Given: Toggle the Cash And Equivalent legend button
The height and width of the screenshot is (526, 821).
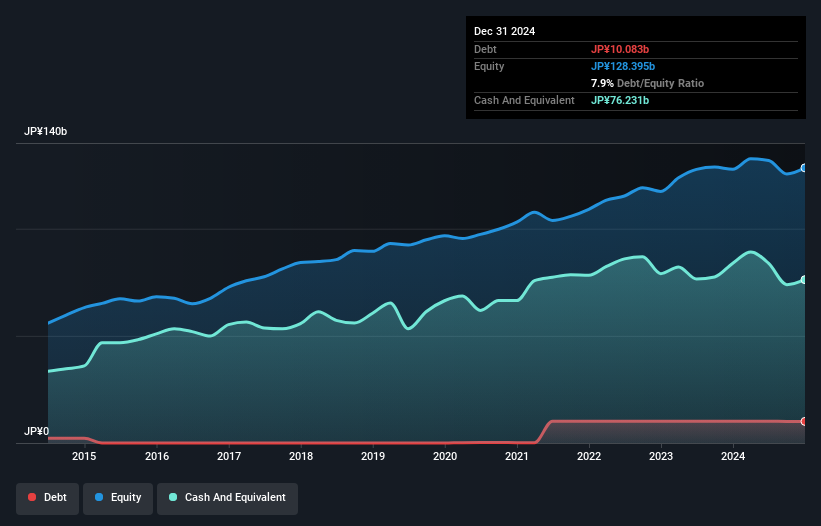Looking at the screenshot, I should [x=227, y=498].
